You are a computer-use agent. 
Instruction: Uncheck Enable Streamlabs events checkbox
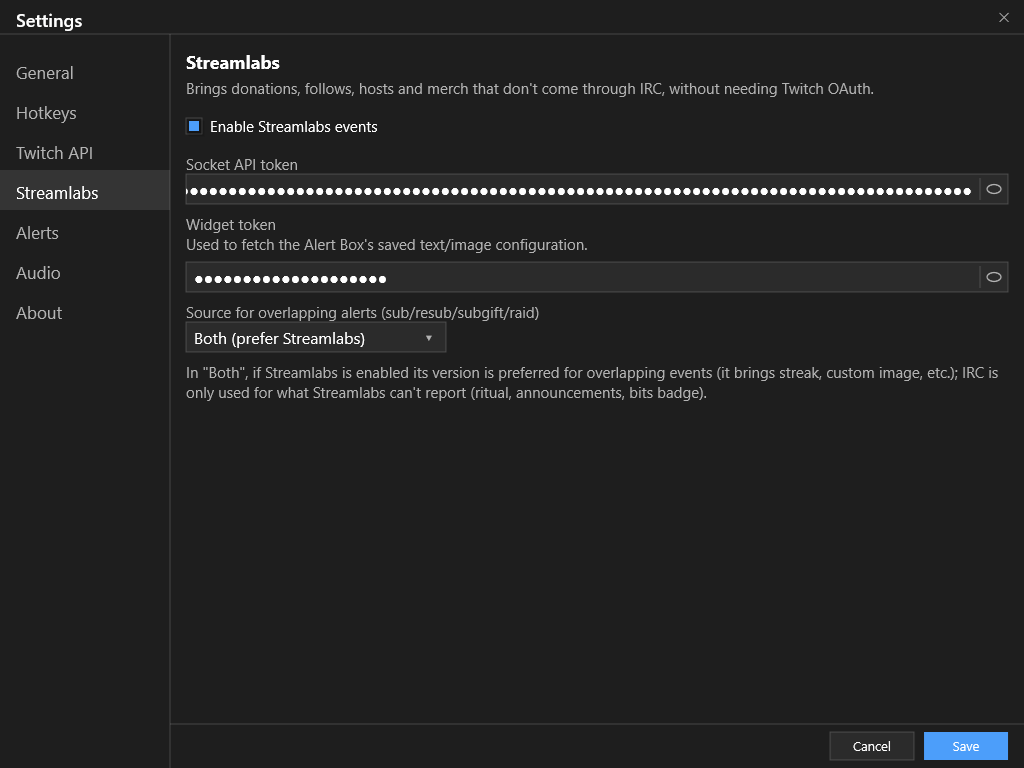click(x=194, y=126)
